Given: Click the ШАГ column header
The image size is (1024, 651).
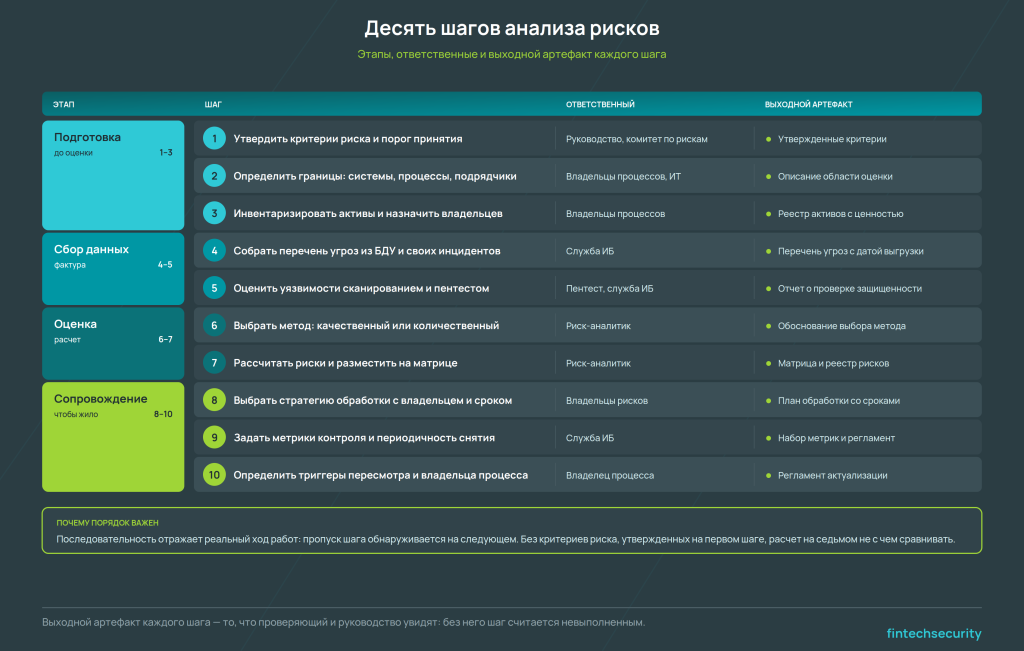Looking at the screenshot, I should (213, 104).
